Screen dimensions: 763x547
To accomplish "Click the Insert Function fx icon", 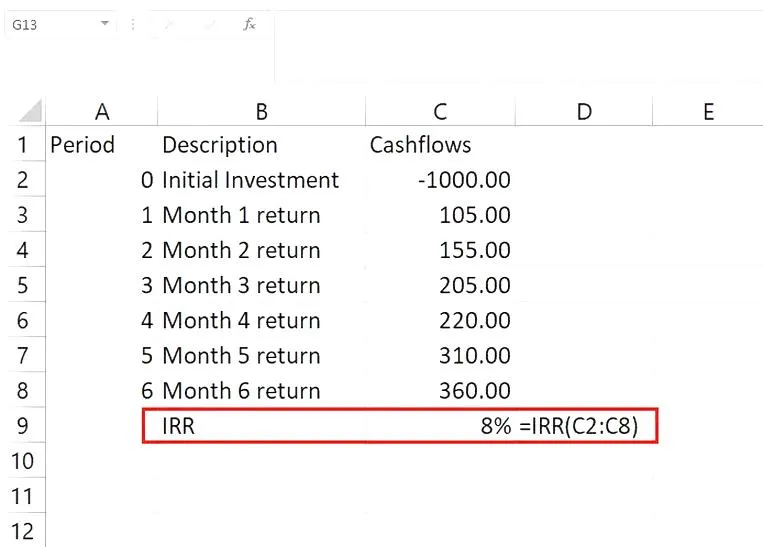I will tap(249, 24).
